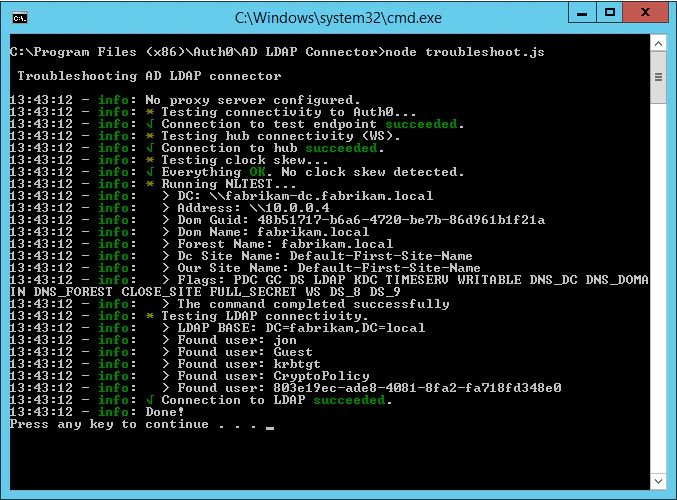Click the vertical scrollbar thumb
Viewport: 677px width, 500px height.
(x=658, y=77)
